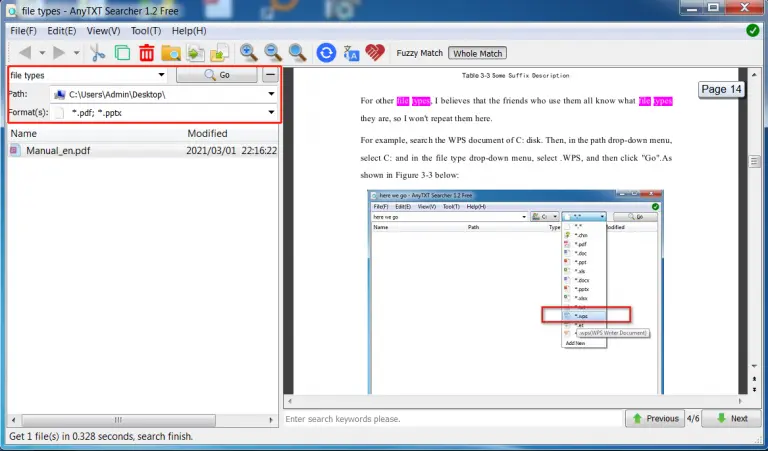Zoom in with the plus magnifier

click(249, 52)
